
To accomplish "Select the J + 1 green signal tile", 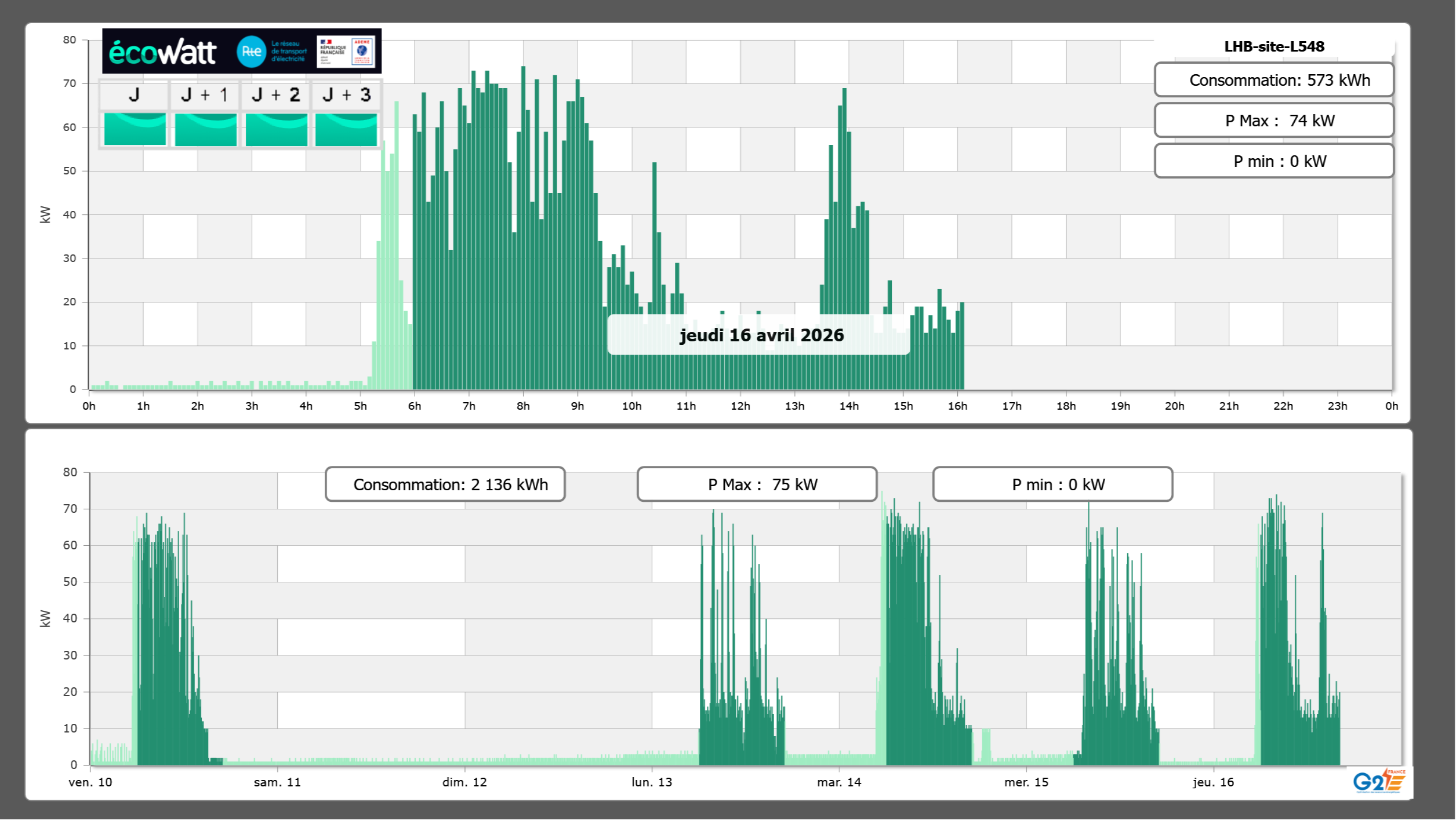I will click(x=205, y=129).
